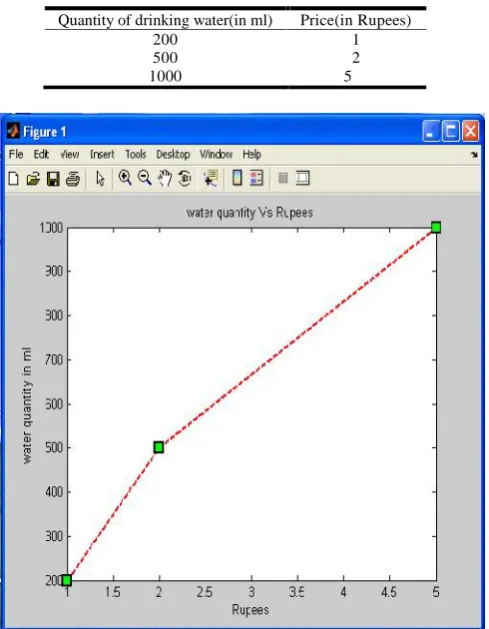Click the x-axis tick label 2.5
The height and width of the screenshot is (629, 489).
(205, 592)
